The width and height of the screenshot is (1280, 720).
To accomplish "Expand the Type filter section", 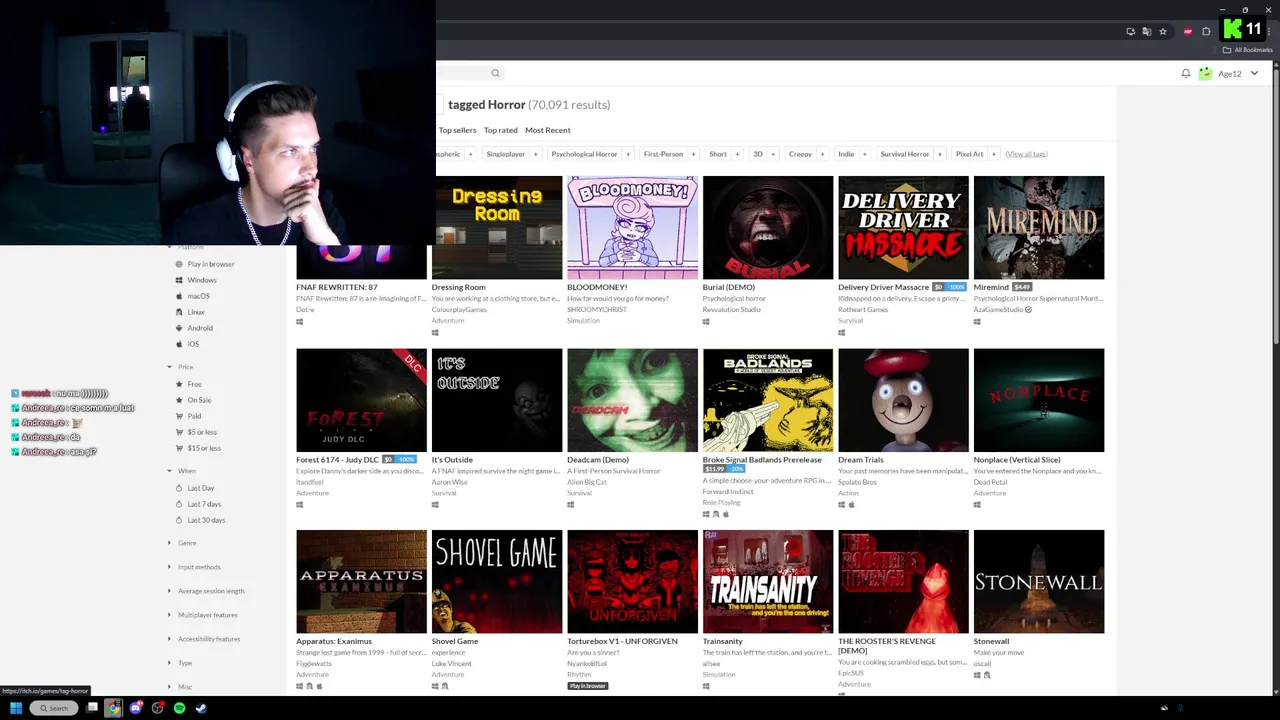I will pyautogui.click(x=180, y=663).
